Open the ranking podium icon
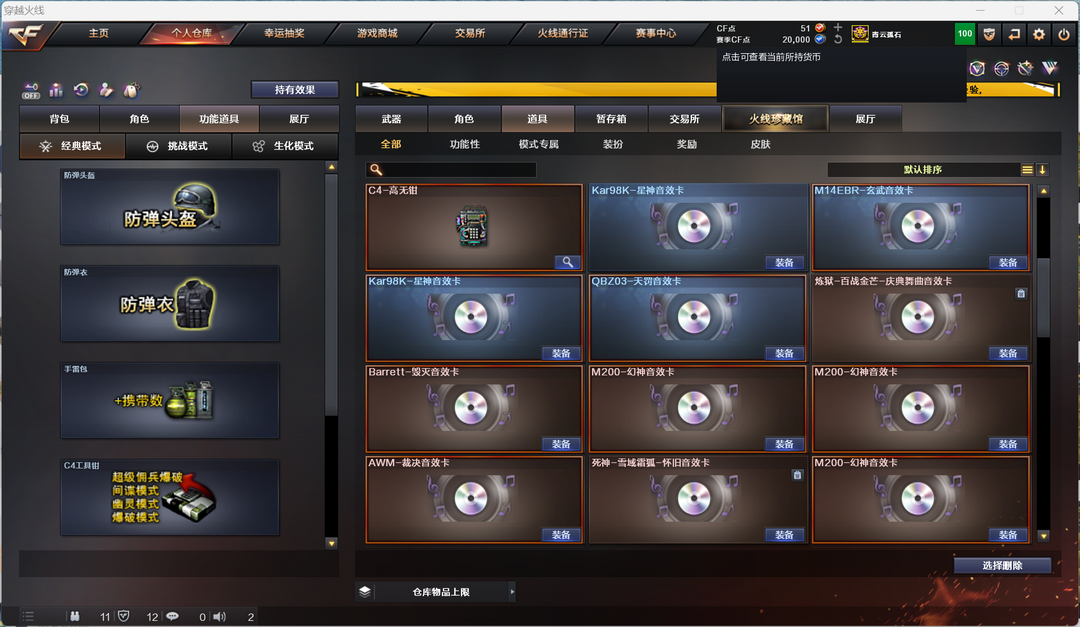 pos(56,90)
